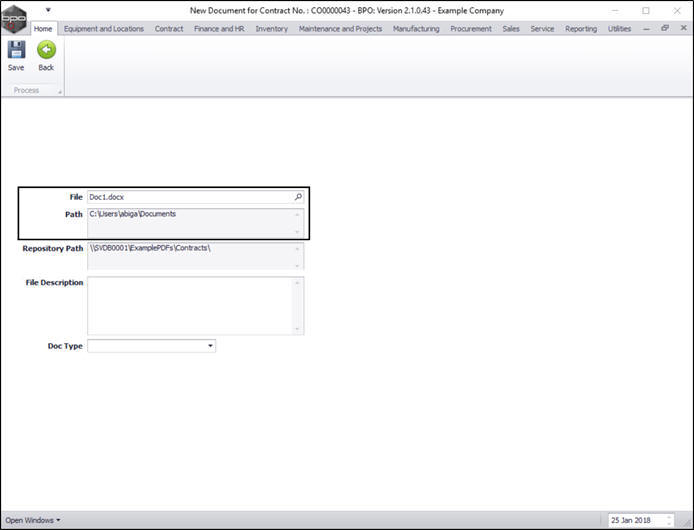
Task: Close the inner document window
Action: click(683, 28)
